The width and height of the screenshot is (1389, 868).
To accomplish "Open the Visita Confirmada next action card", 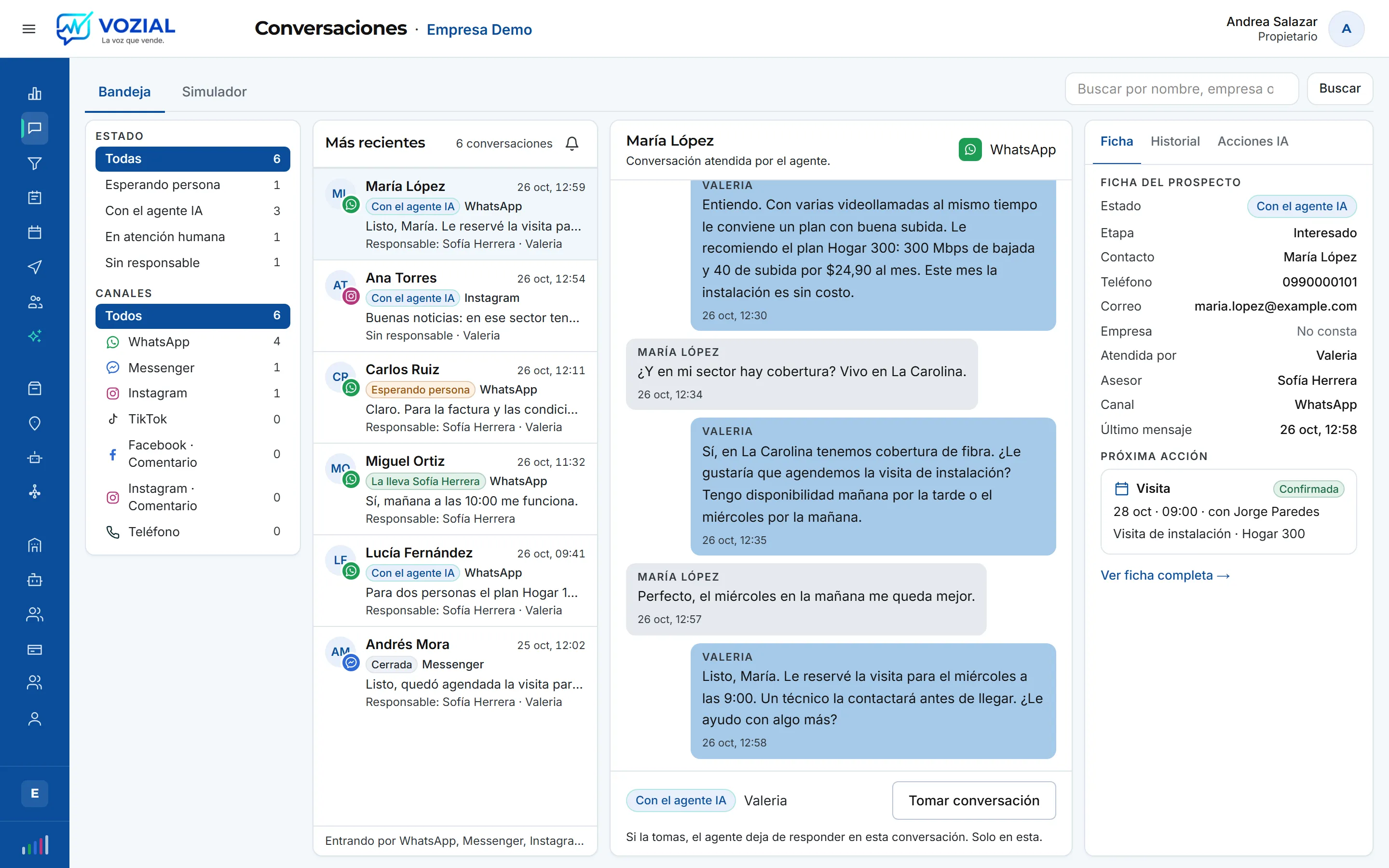I will (x=1228, y=512).
